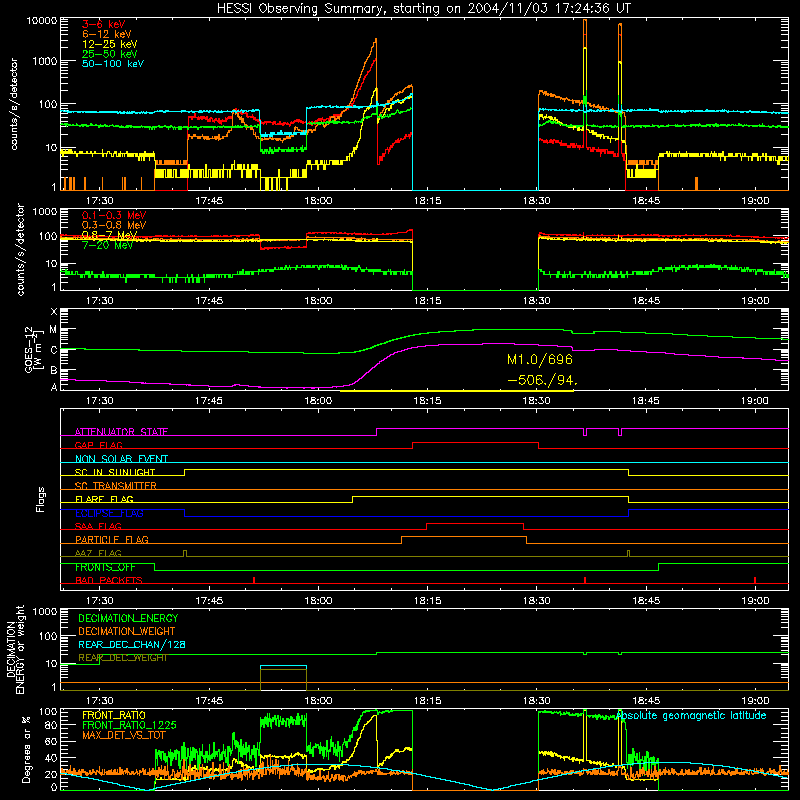Click the first bad packets red tick marker
Viewport: 800px width, 800px height.
254,580
